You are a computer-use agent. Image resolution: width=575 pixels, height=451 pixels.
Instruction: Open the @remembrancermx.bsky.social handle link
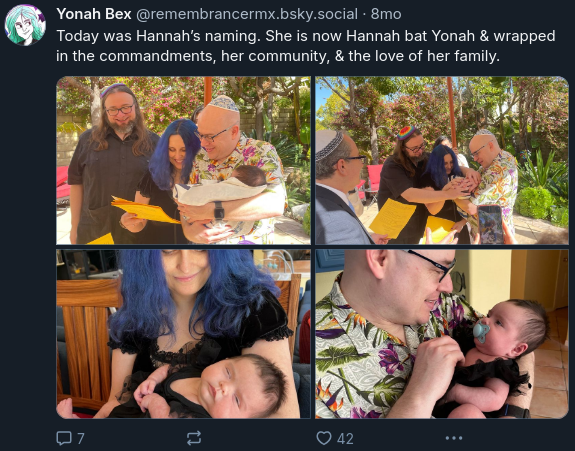tap(247, 14)
